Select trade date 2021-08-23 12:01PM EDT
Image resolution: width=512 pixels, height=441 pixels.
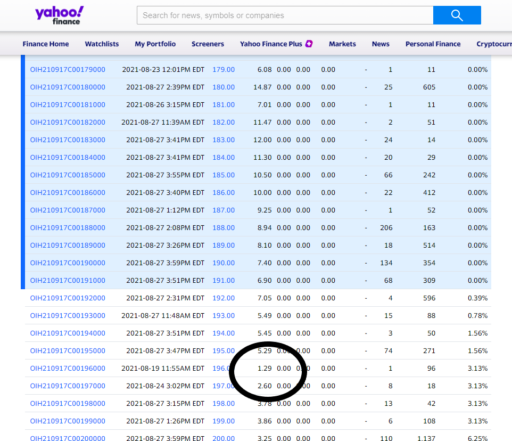[x=163, y=70]
